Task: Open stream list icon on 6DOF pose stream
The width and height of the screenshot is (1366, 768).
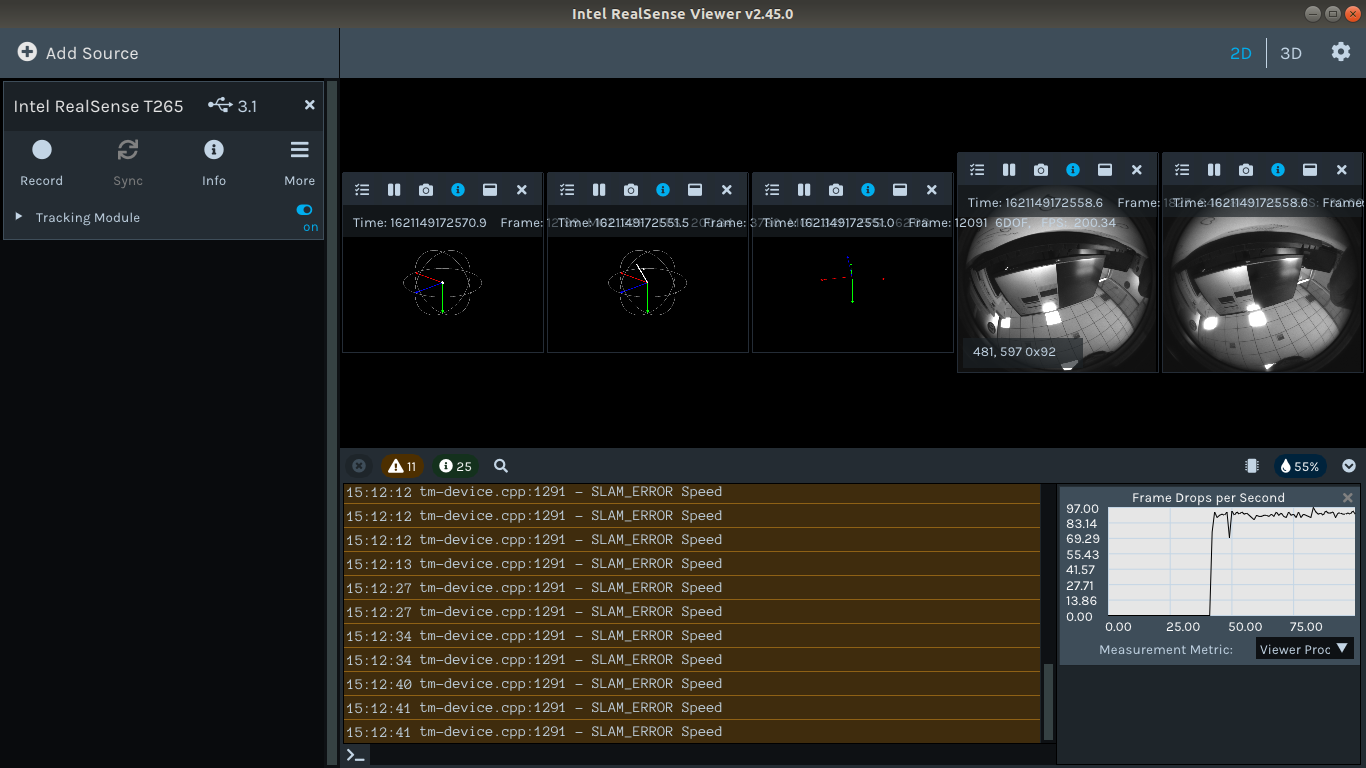Action: tap(772, 190)
